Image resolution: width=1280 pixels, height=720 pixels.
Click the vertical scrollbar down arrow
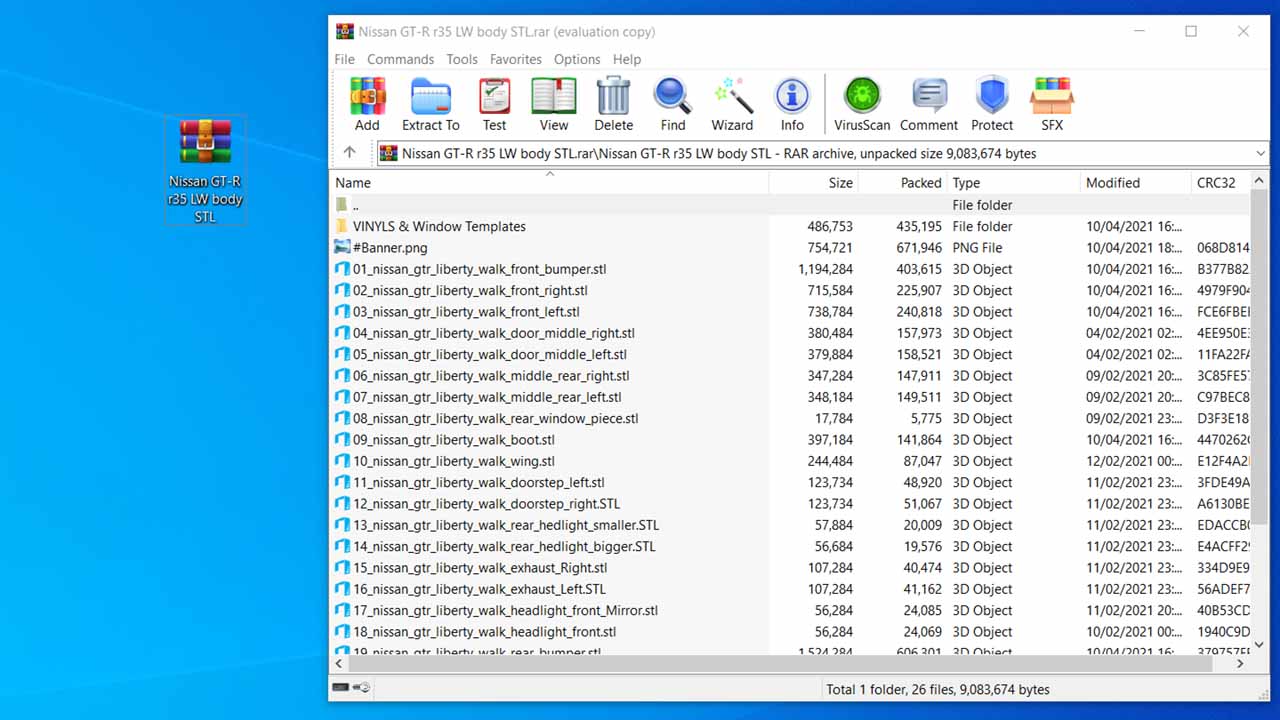(x=1259, y=645)
